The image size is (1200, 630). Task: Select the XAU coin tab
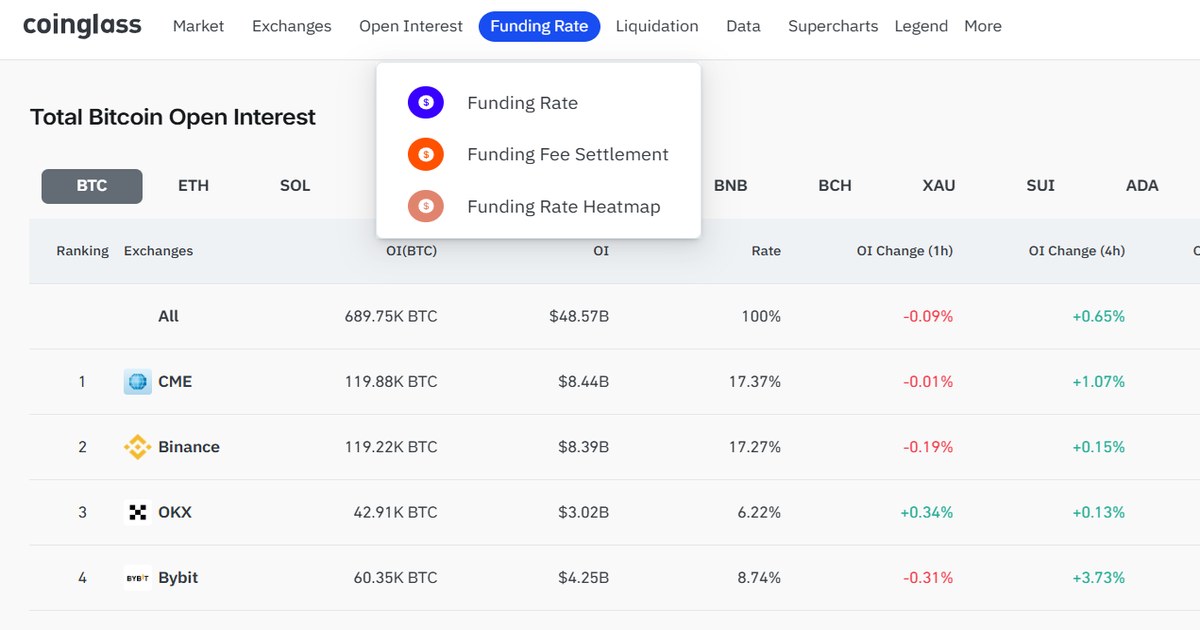937,185
